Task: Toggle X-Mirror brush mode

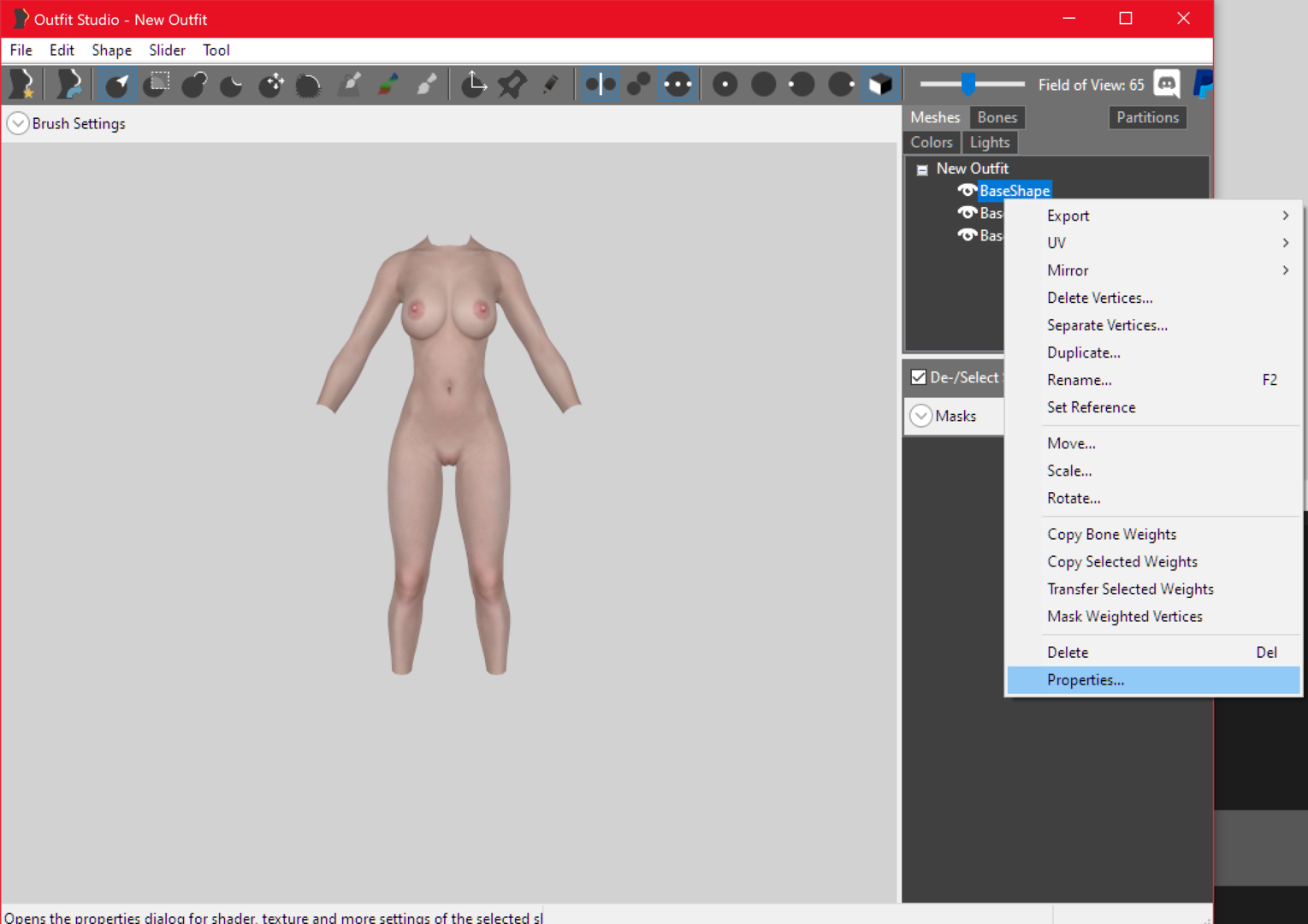Action: 600,84
